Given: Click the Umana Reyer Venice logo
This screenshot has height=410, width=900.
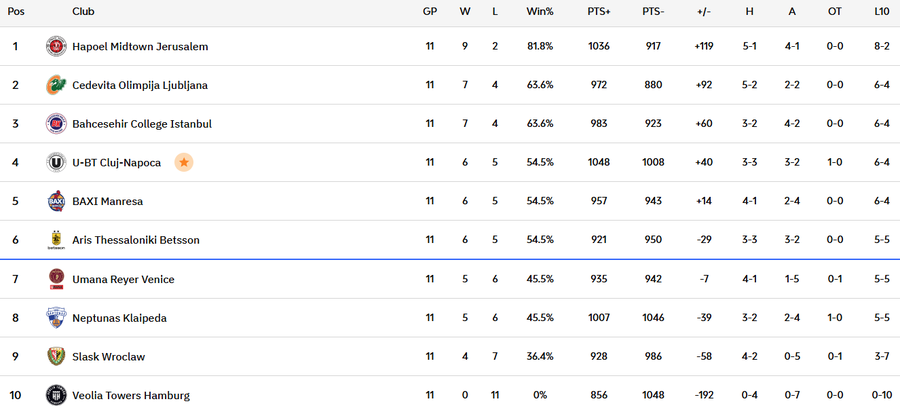Looking at the screenshot, I should click(x=57, y=279).
